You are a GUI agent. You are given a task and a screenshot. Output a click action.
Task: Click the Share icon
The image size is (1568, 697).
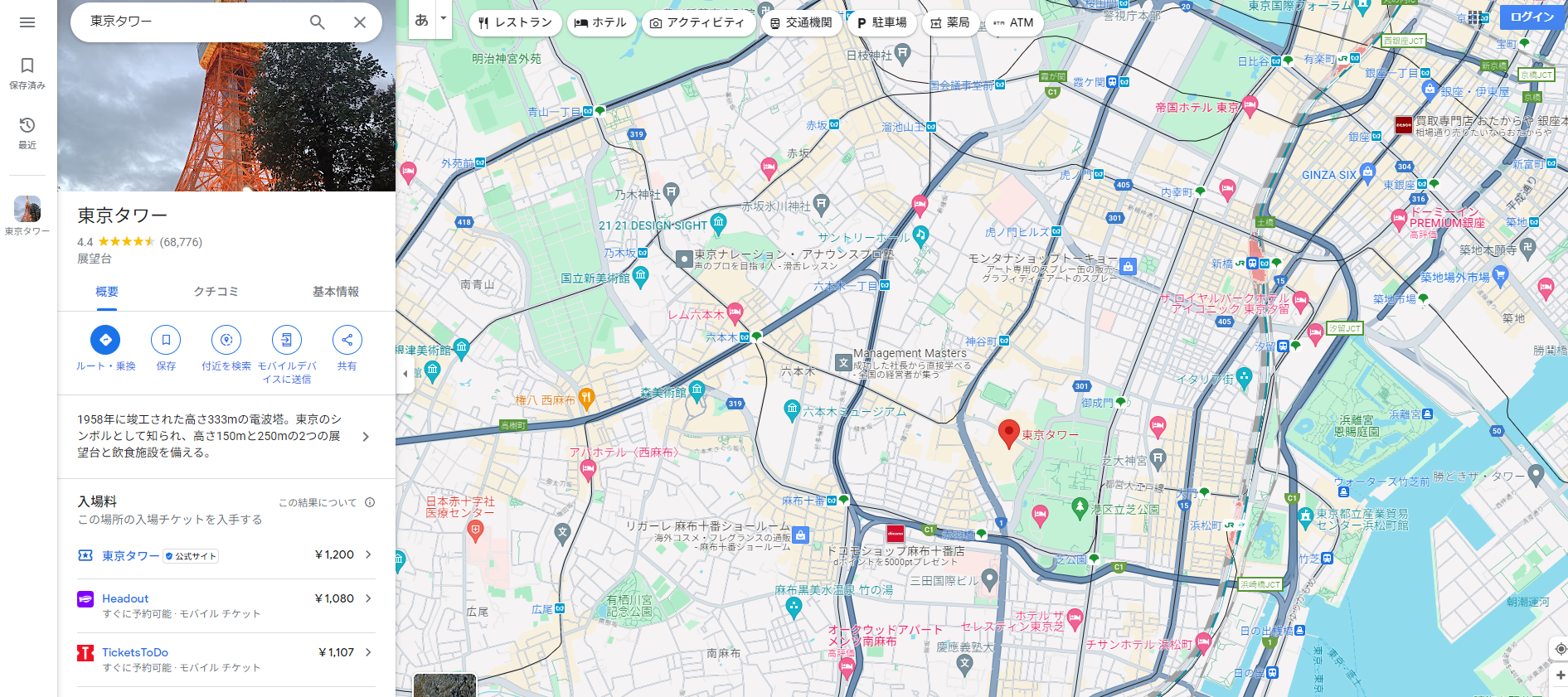click(x=347, y=340)
